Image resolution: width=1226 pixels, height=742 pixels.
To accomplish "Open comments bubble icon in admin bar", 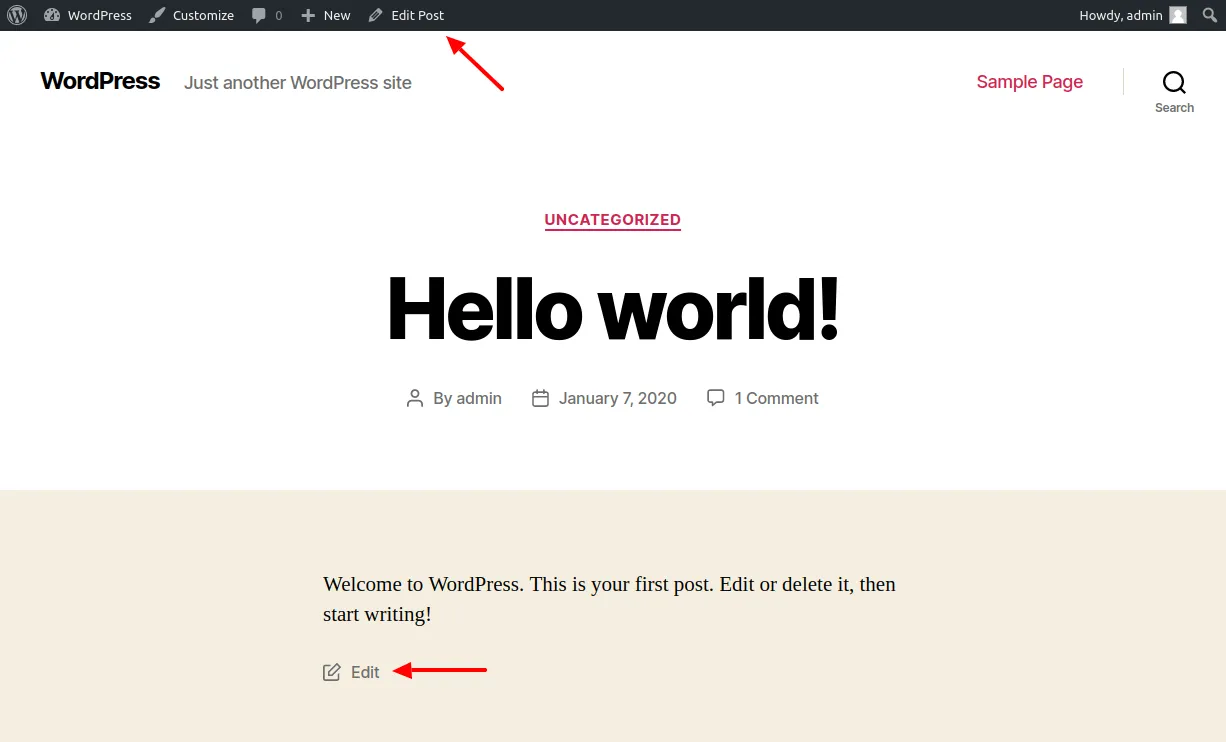I will 259,16.
